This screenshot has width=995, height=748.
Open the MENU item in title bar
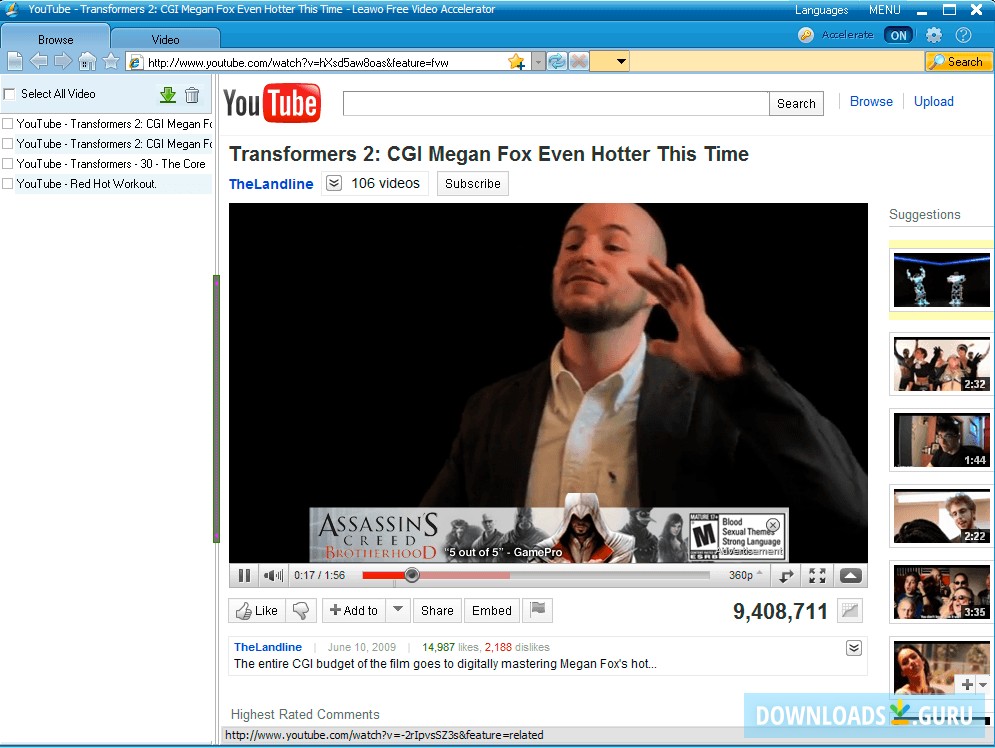pos(885,10)
